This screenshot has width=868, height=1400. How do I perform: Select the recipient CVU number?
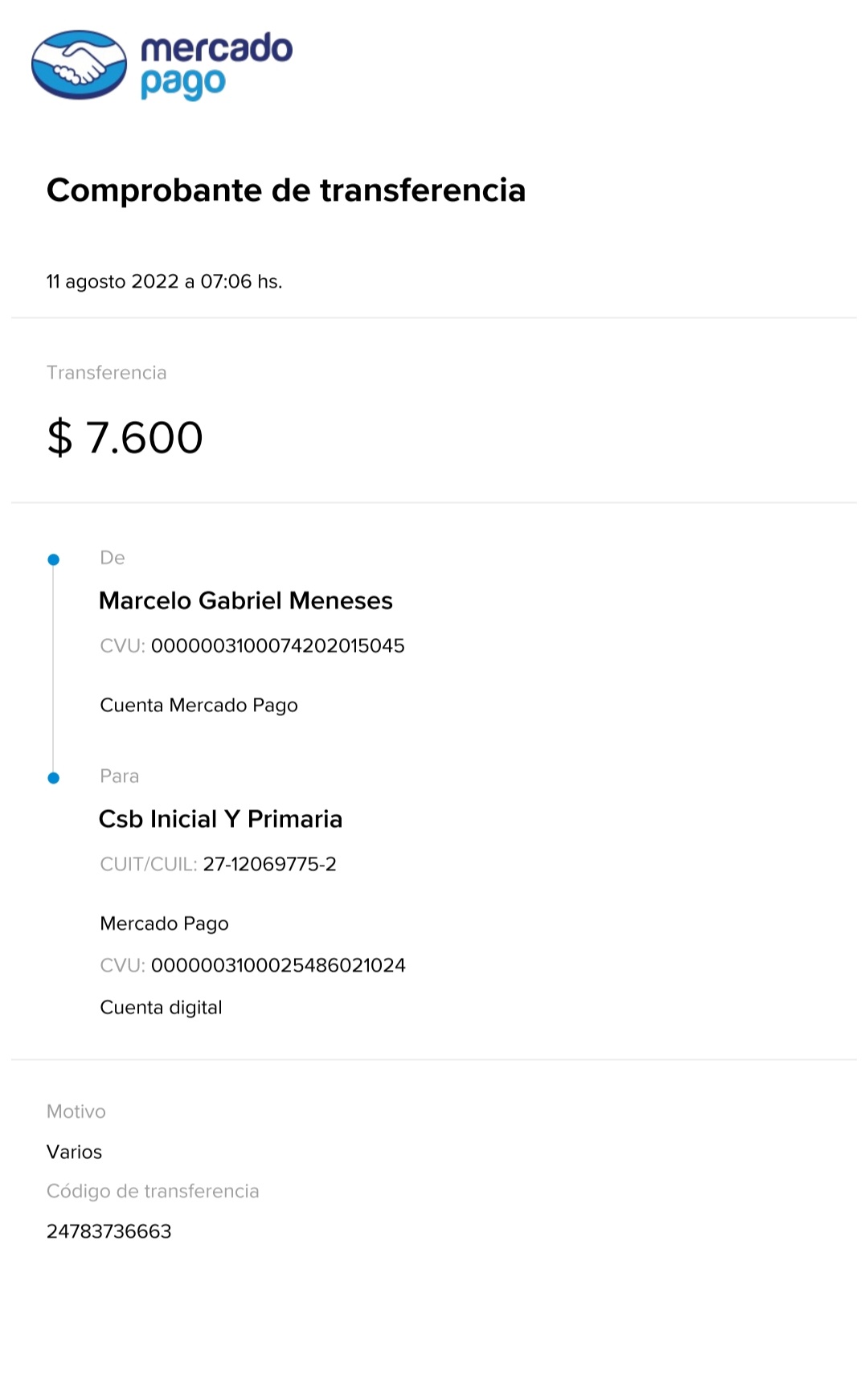click(278, 965)
